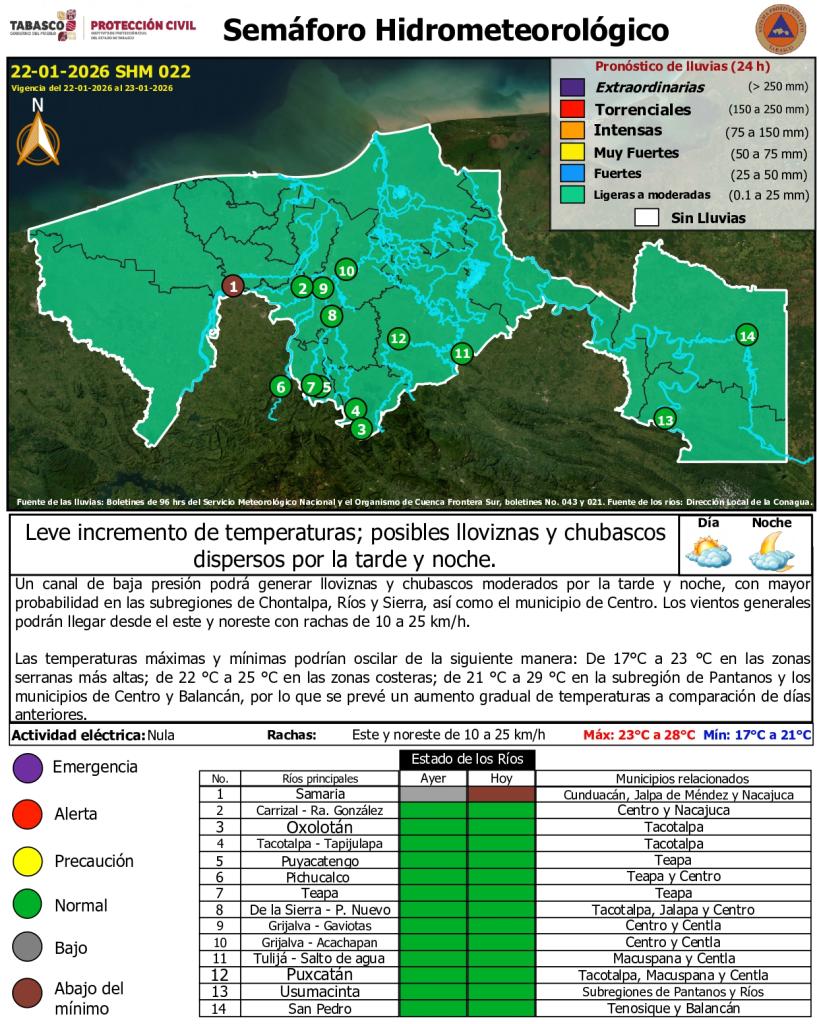Click the yellow Precaución status circle
819x1024 pixels.
pyautogui.click(x=26, y=861)
